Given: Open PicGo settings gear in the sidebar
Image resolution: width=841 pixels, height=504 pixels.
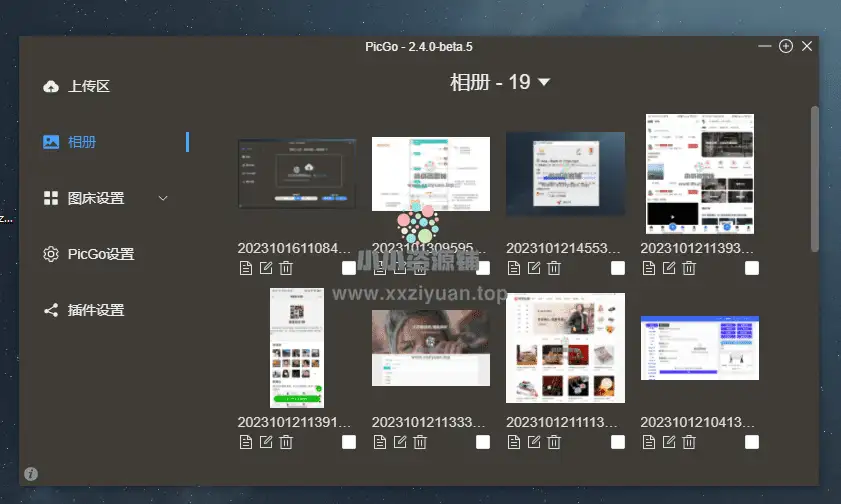Looking at the screenshot, I should click(x=51, y=254).
